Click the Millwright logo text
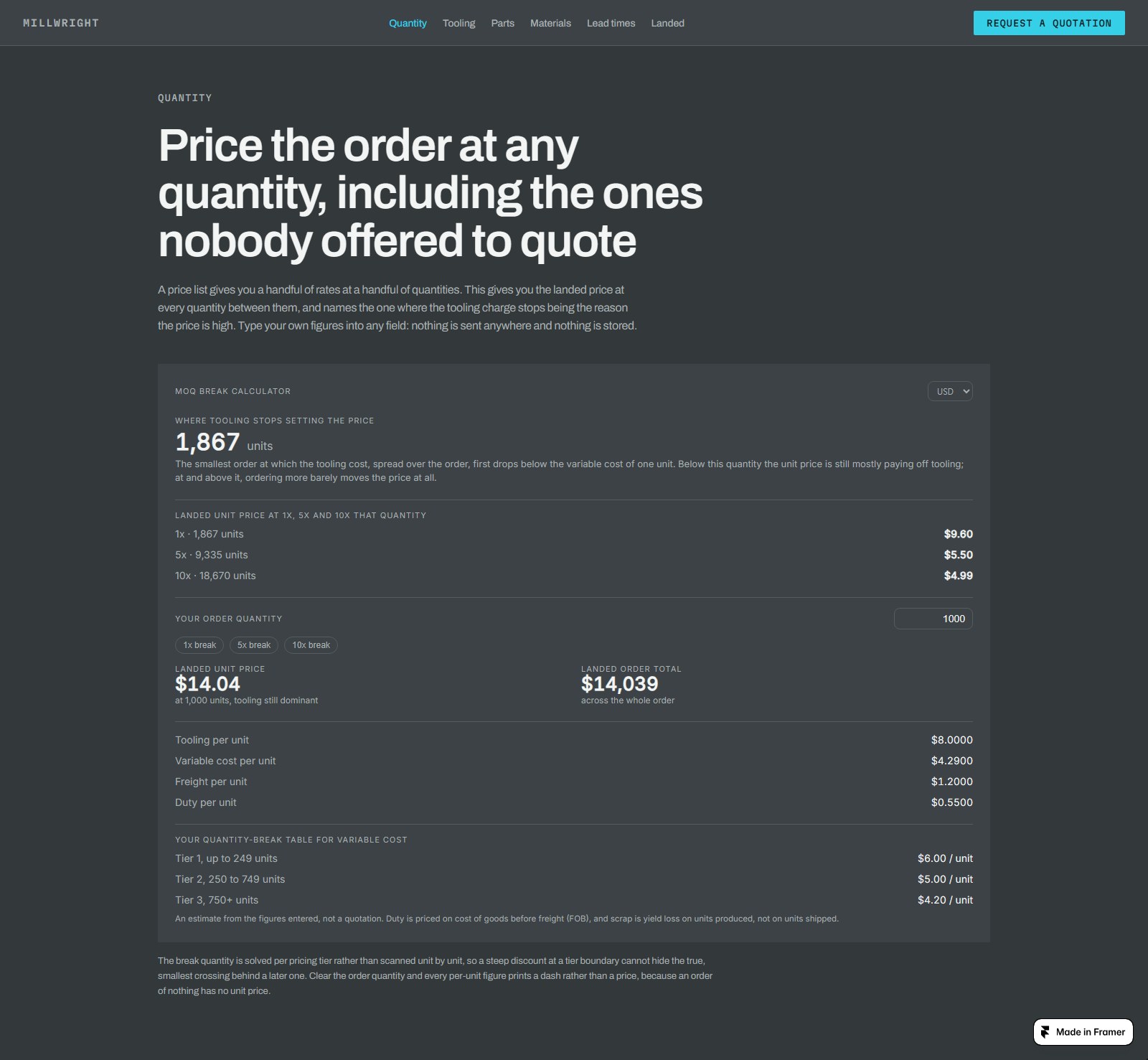The height and width of the screenshot is (1060, 1148). coord(61,23)
